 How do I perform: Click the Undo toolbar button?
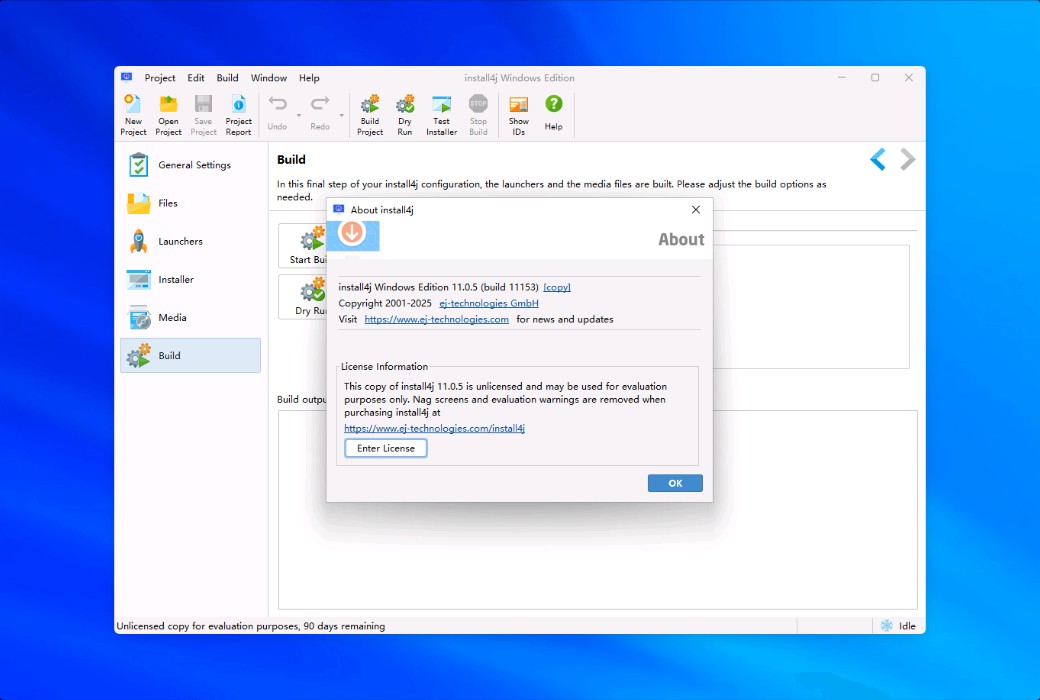pyautogui.click(x=277, y=113)
